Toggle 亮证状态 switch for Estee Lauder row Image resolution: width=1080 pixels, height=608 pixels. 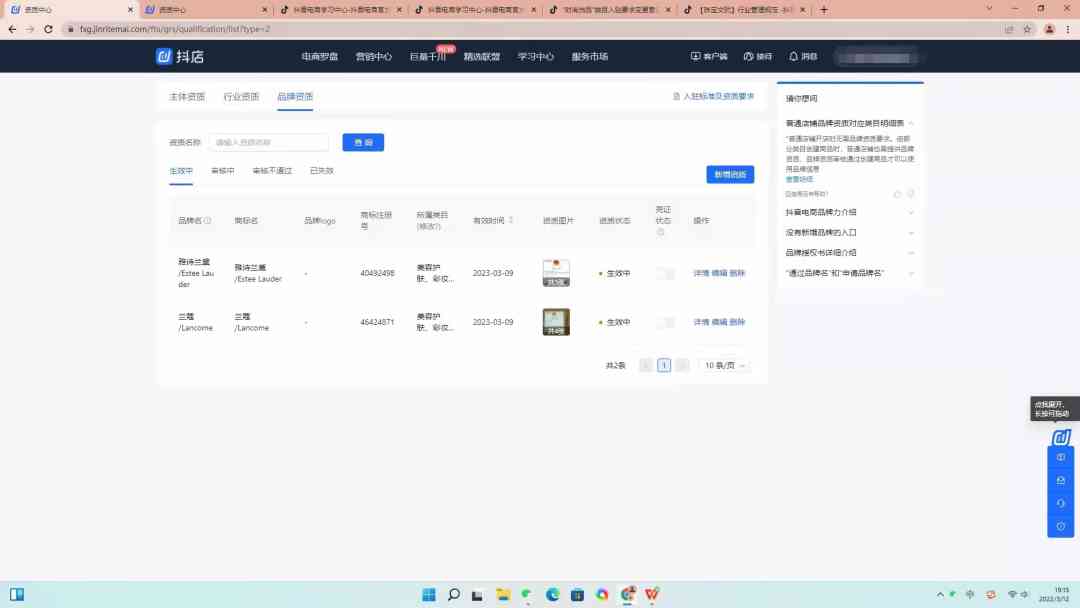click(x=665, y=273)
